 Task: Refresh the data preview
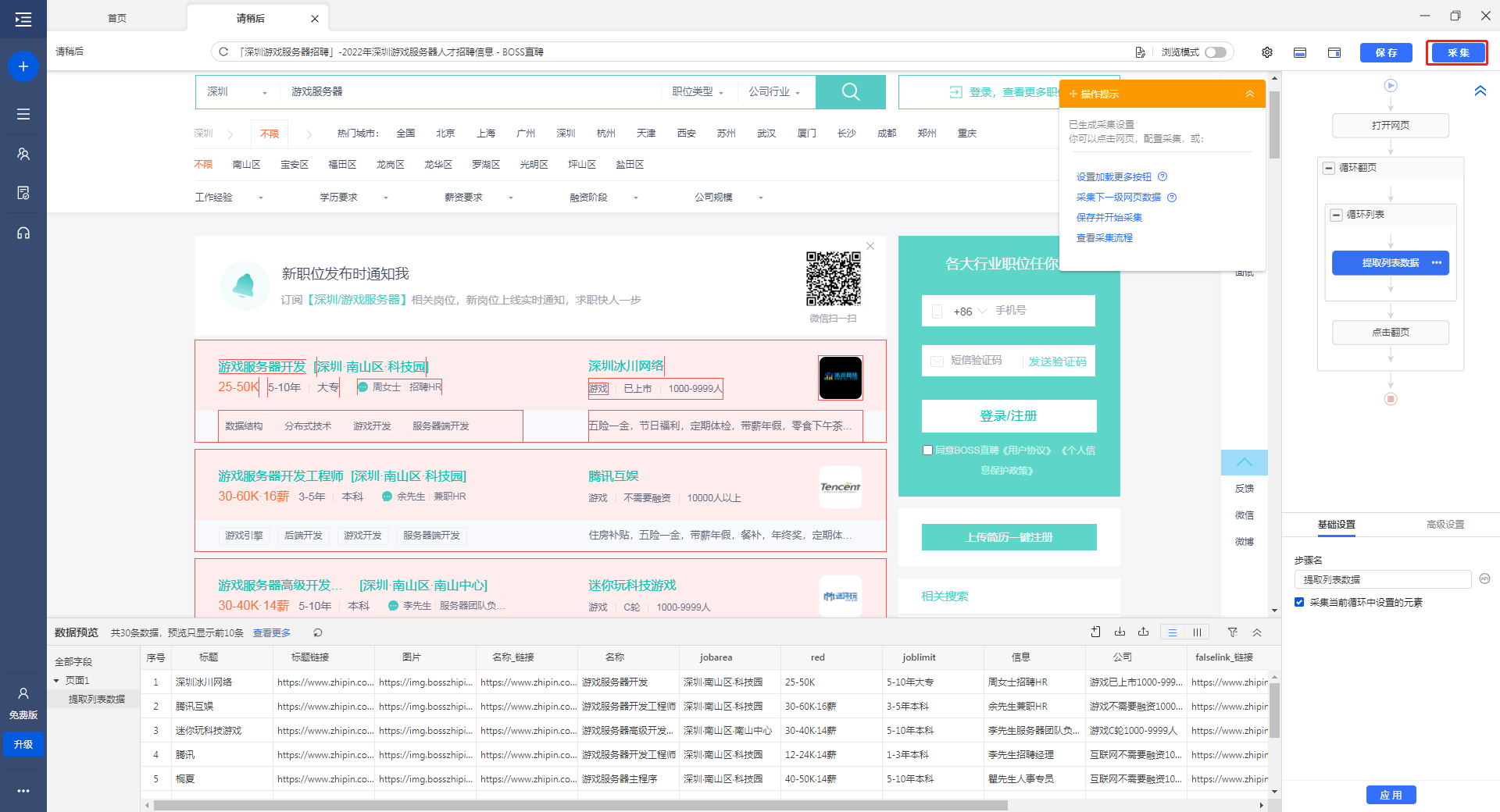[x=317, y=633]
